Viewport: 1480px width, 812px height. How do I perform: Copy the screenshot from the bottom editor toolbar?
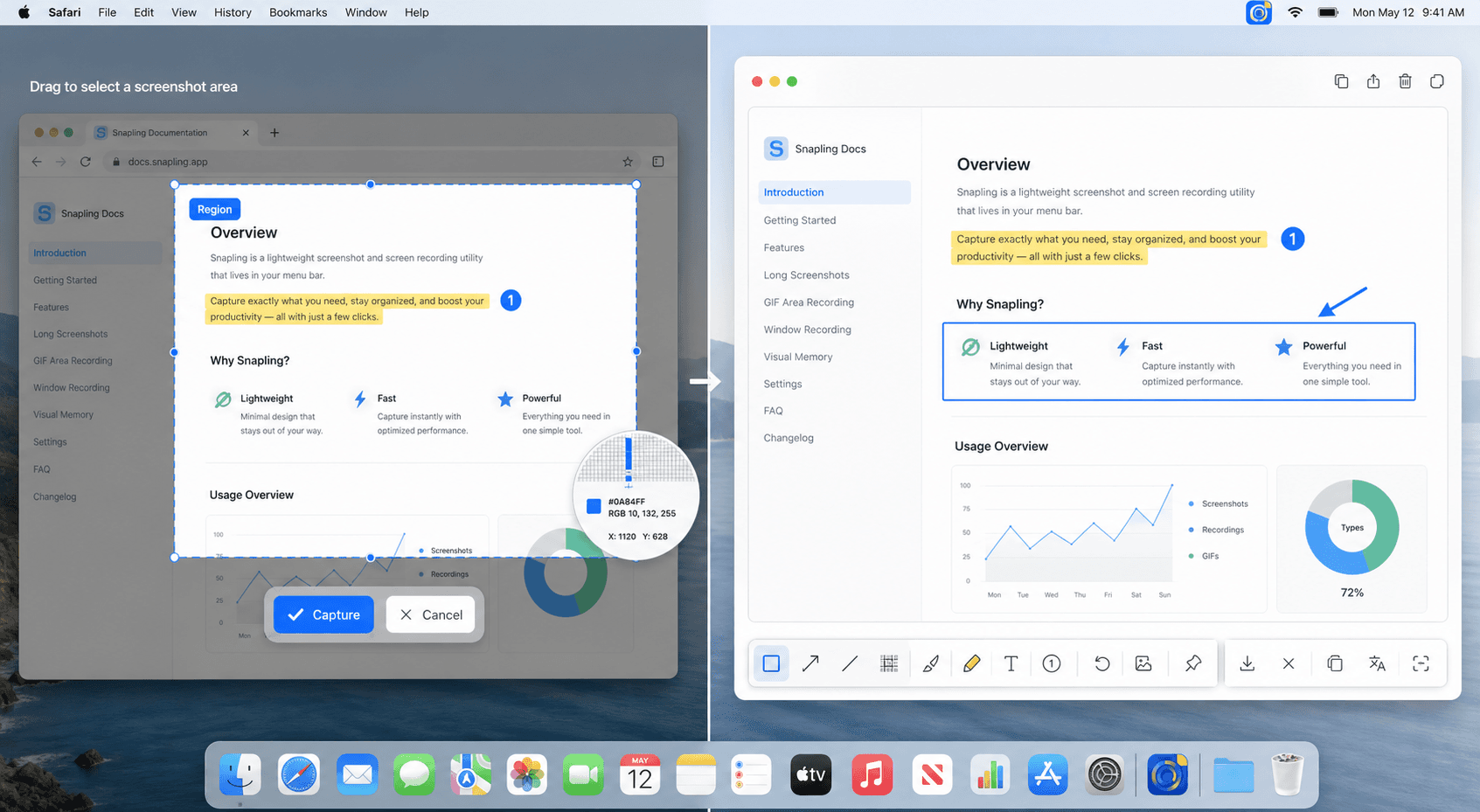[x=1335, y=663]
